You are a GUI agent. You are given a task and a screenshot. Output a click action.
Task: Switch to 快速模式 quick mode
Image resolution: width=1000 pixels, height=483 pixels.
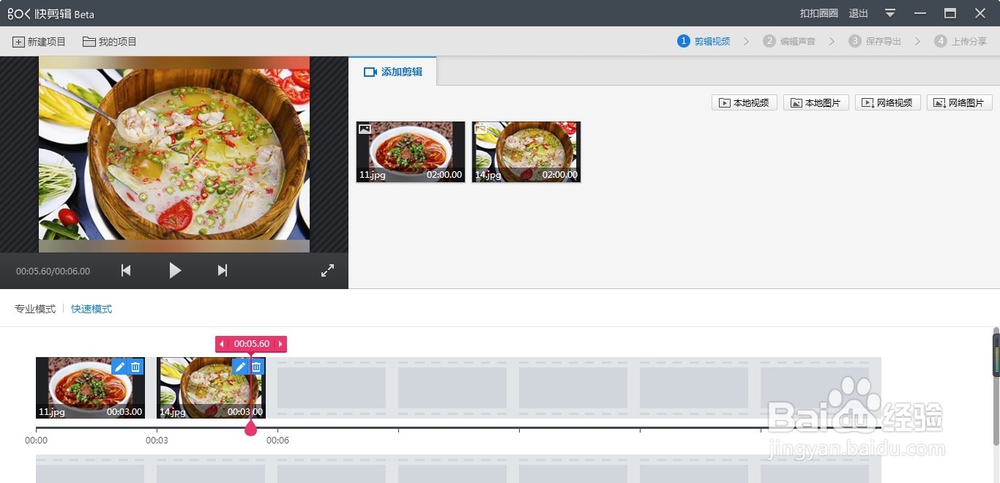coord(91,309)
